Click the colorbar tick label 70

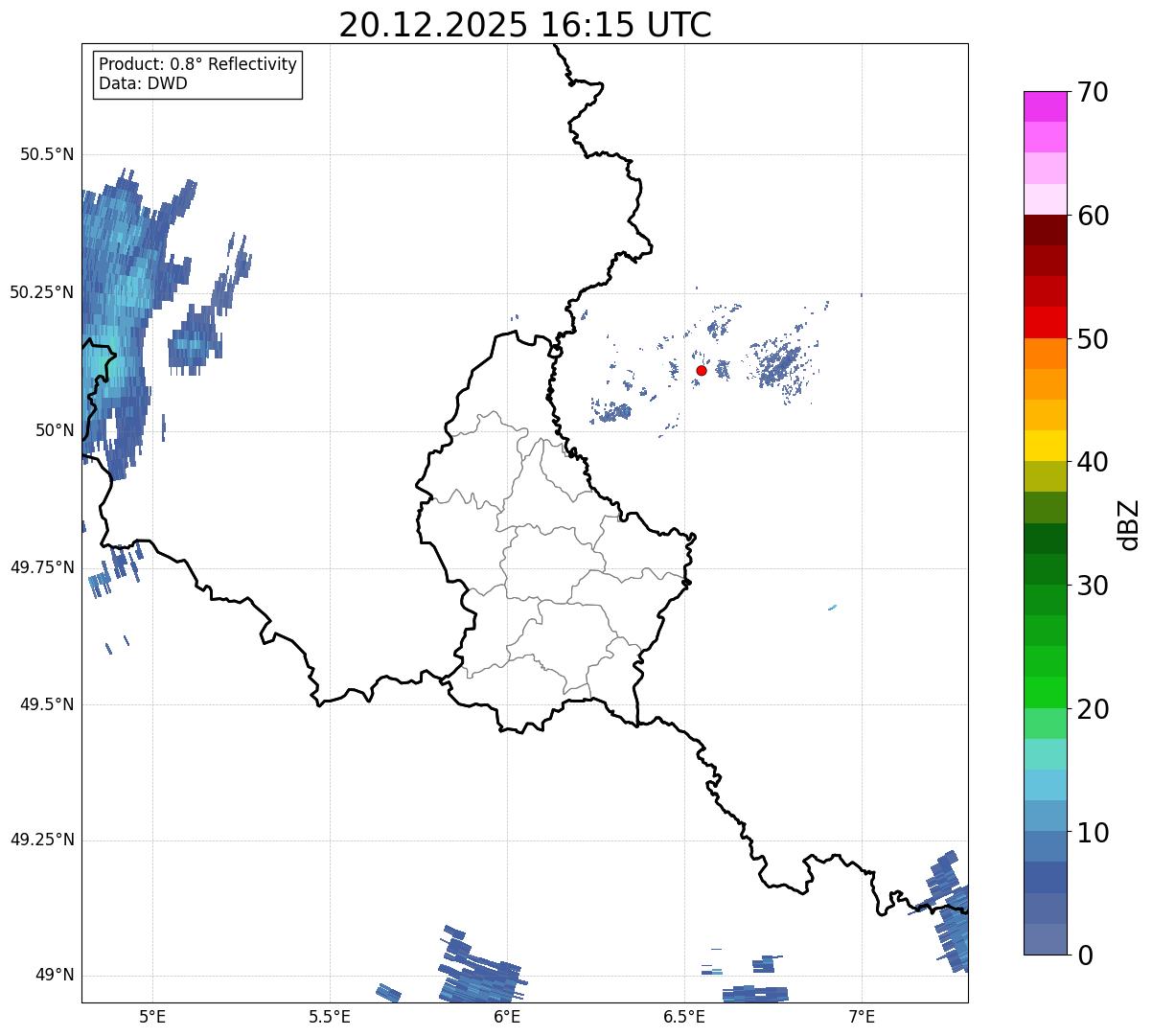point(1093,92)
